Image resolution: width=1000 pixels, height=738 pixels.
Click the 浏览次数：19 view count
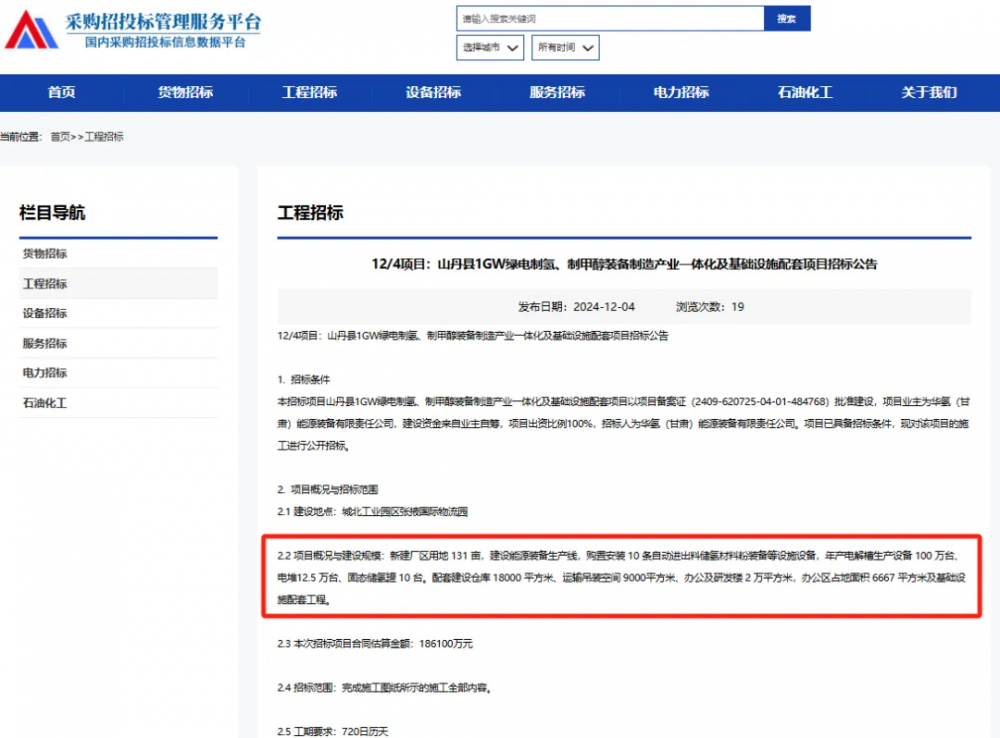pyautogui.click(x=710, y=307)
